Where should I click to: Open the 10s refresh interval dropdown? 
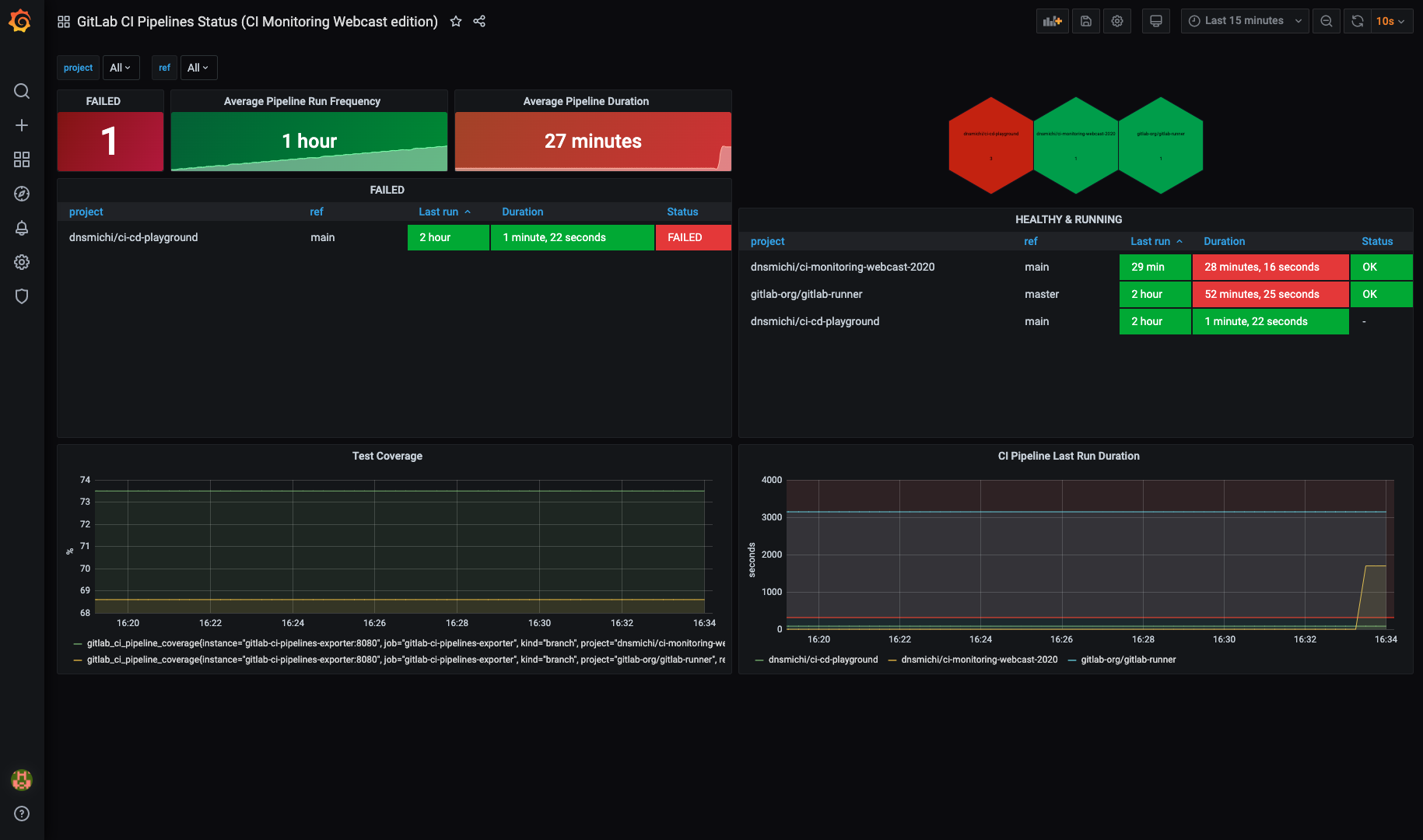tap(1390, 21)
